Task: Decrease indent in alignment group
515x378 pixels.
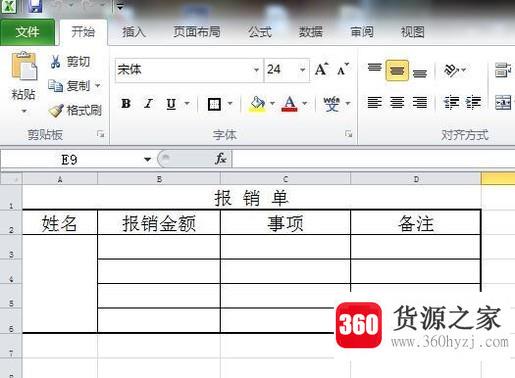Action: tap(451, 102)
